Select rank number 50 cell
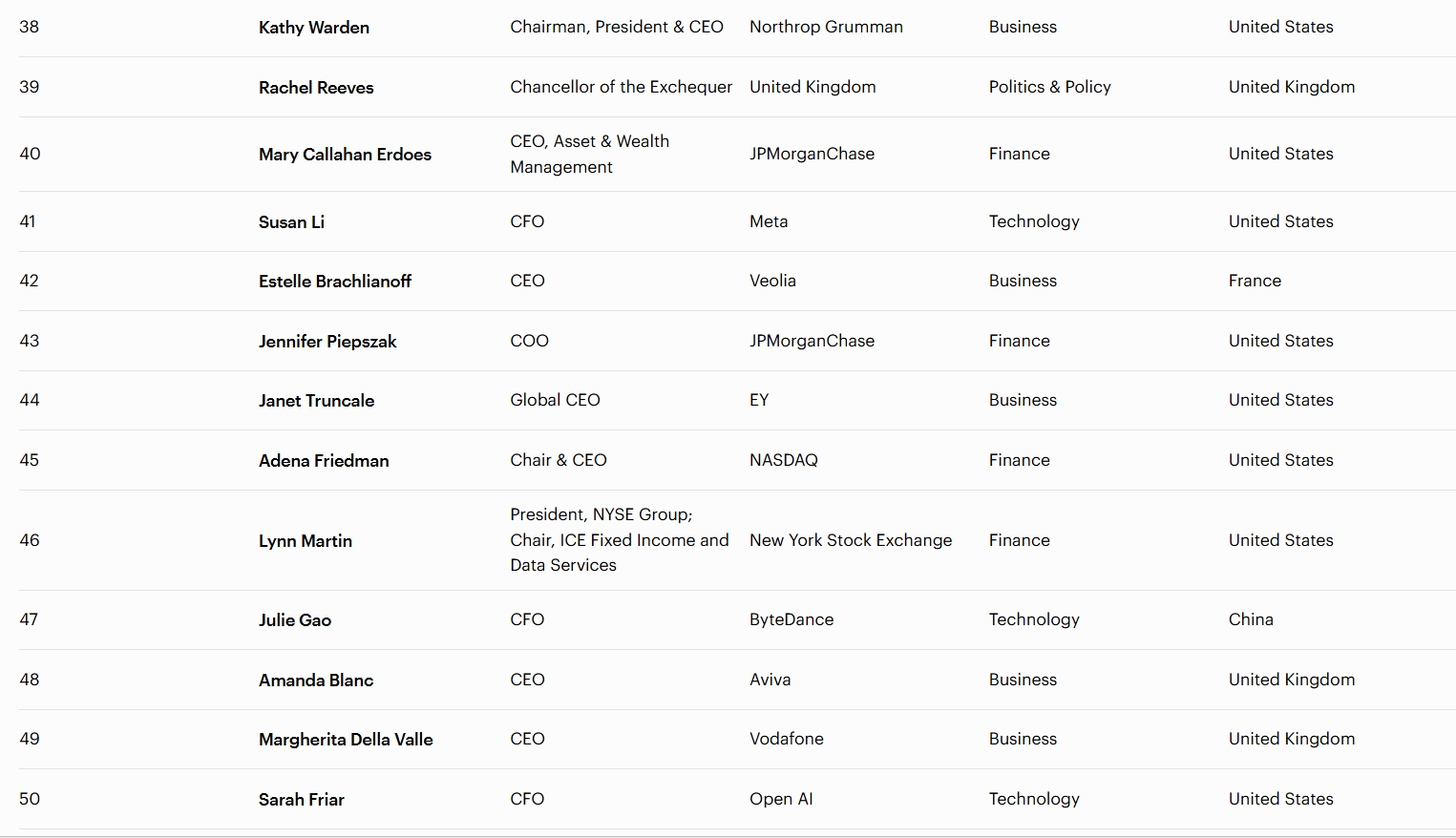Viewport: 1456px width, 838px height. click(x=30, y=799)
